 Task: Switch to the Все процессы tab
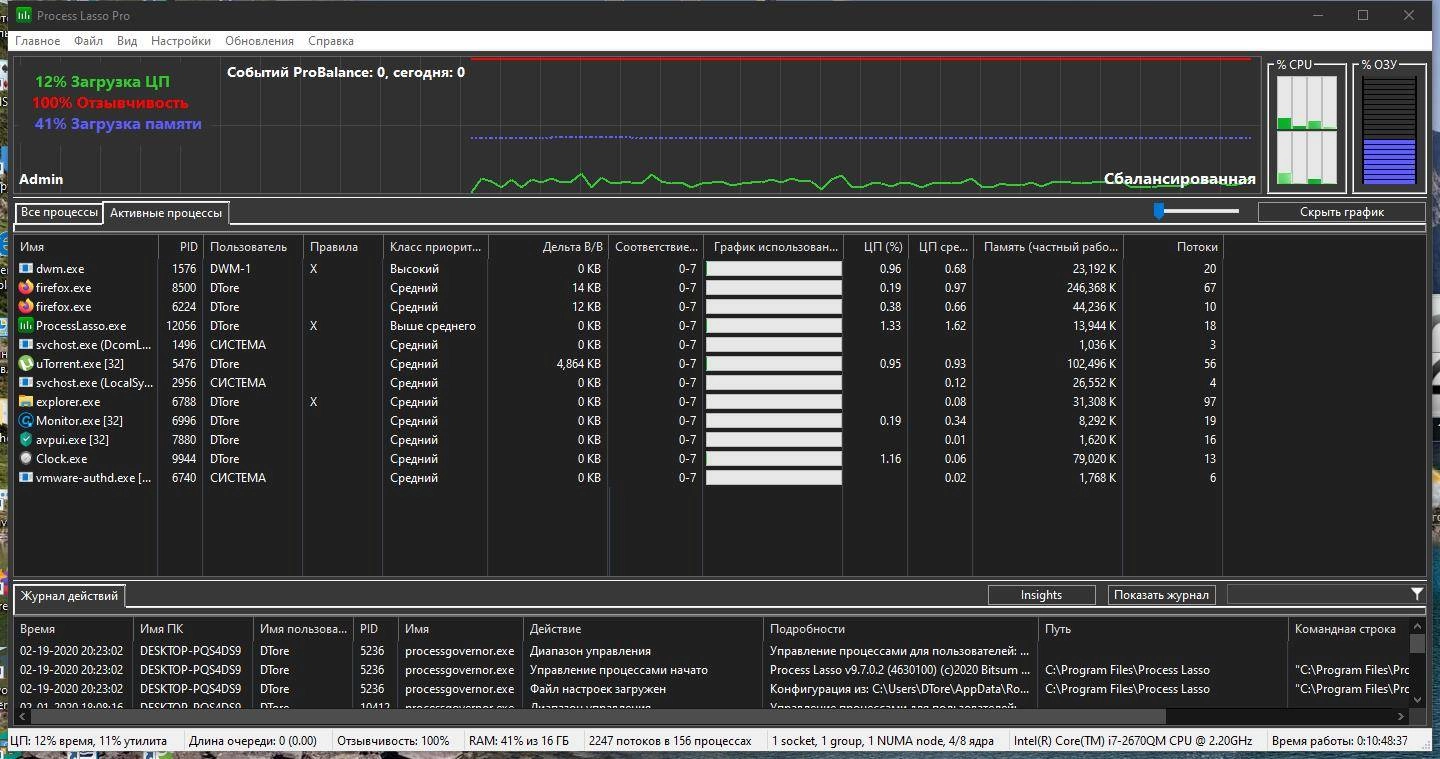(x=59, y=212)
